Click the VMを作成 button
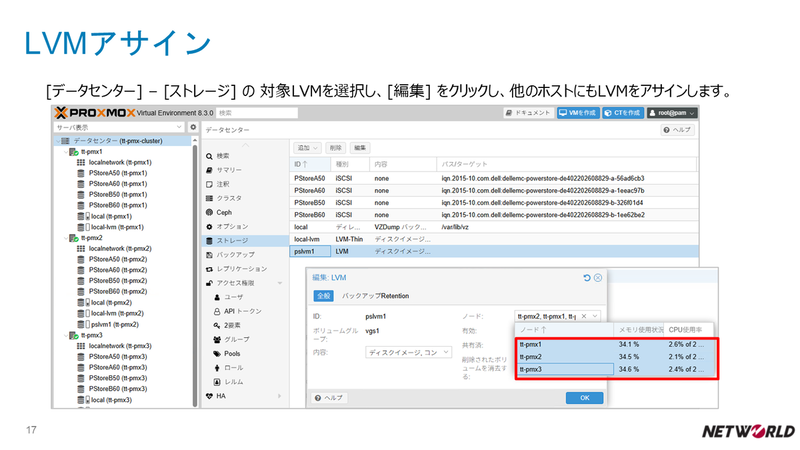This screenshot has height=450, width=800. pyautogui.click(x=578, y=113)
